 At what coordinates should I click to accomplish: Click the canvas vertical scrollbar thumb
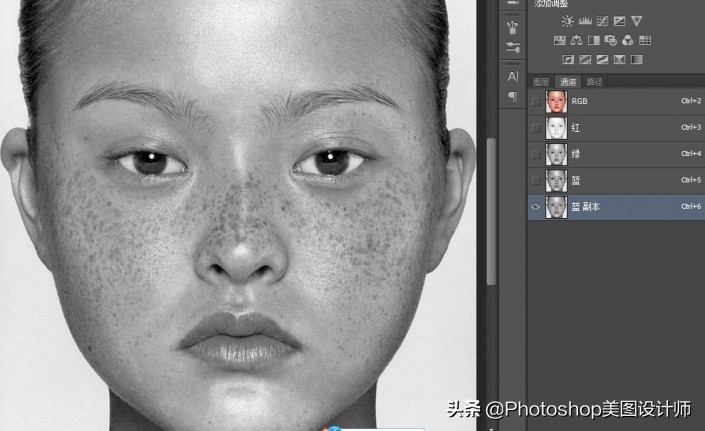point(491,211)
